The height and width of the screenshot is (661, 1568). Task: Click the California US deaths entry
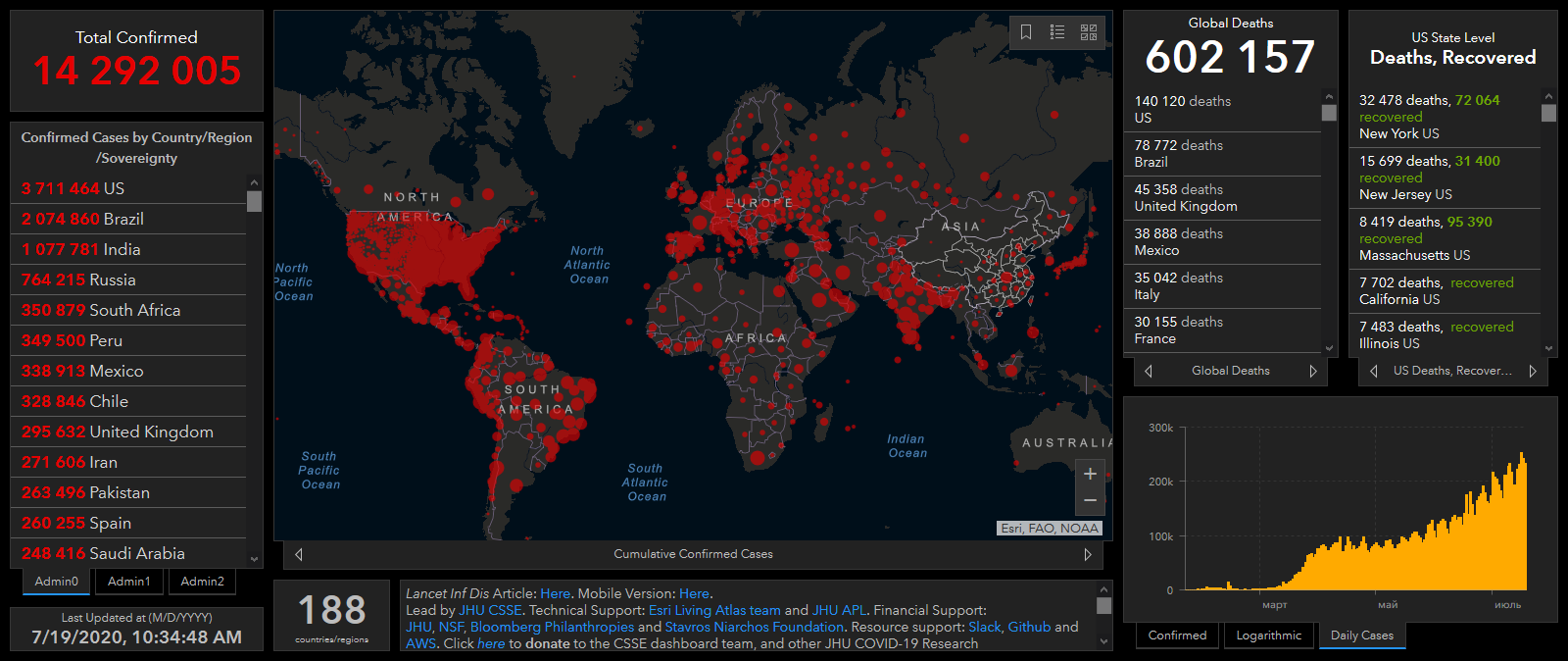1445,291
